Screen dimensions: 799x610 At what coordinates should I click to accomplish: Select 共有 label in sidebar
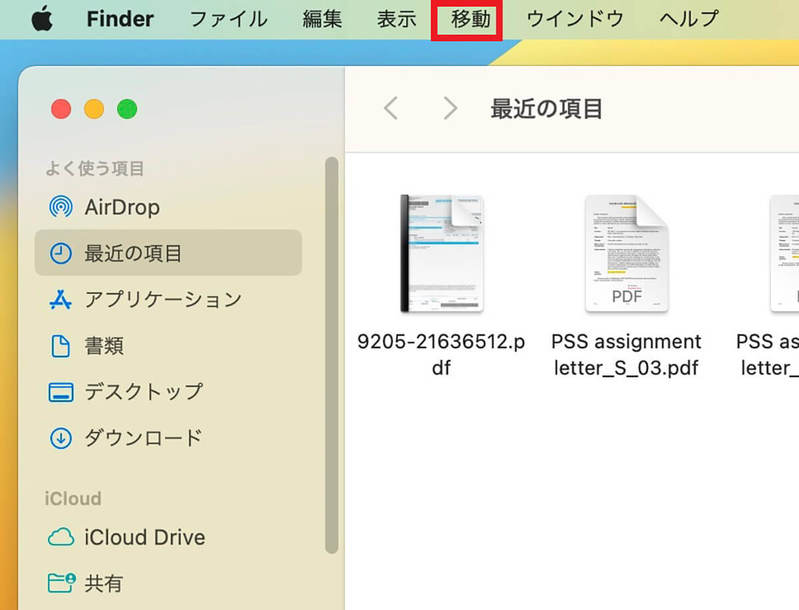click(x=104, y=583)
